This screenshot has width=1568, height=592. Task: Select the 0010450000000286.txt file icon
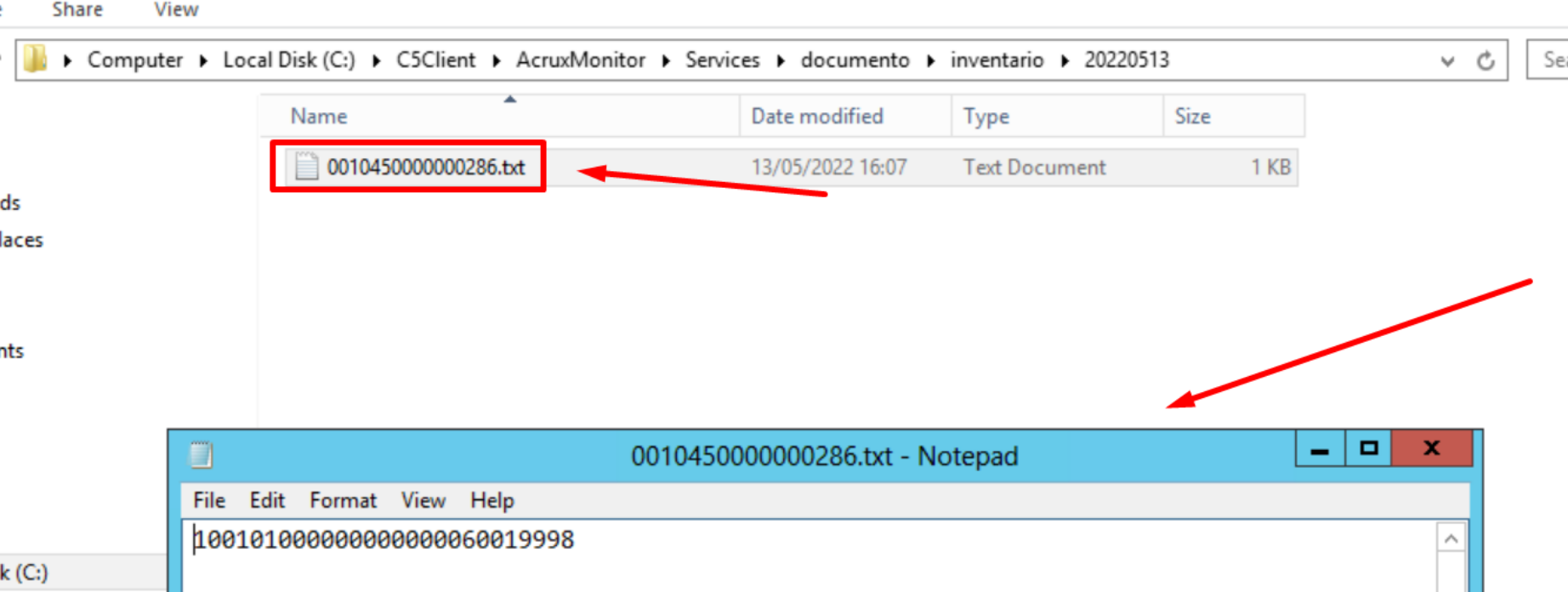coord(306,166)
